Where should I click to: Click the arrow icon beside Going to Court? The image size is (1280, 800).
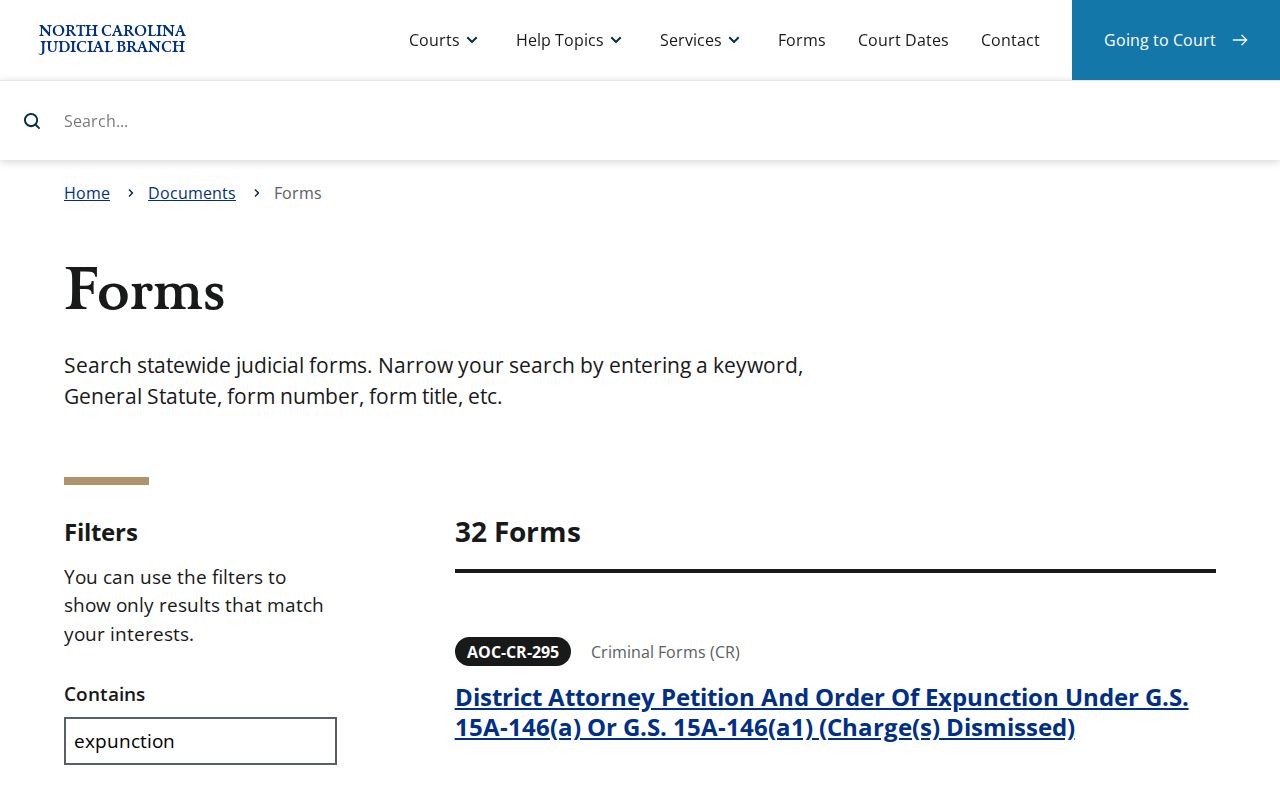[1240, 40]
